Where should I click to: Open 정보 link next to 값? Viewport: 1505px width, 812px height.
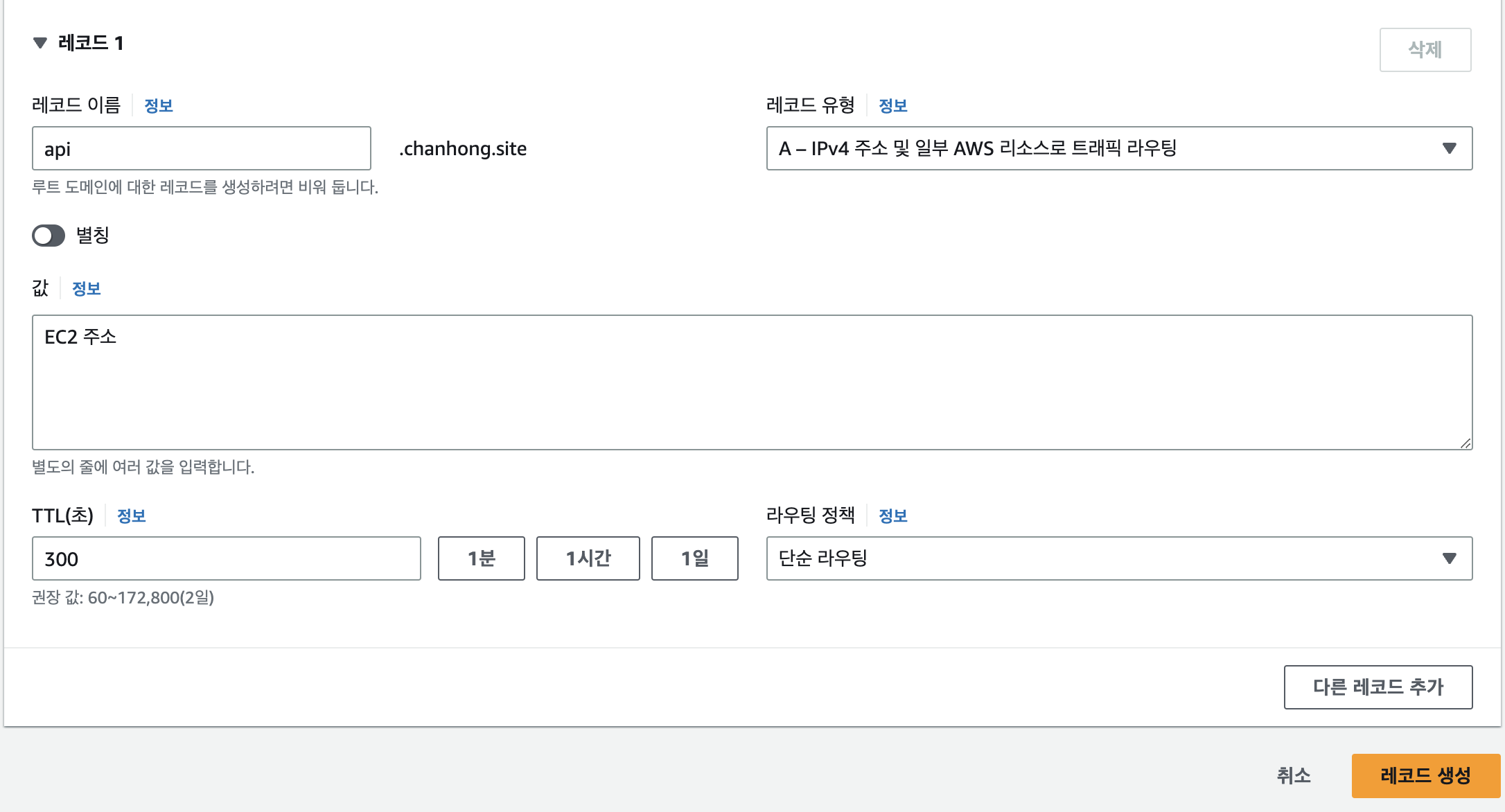point(87,289)
